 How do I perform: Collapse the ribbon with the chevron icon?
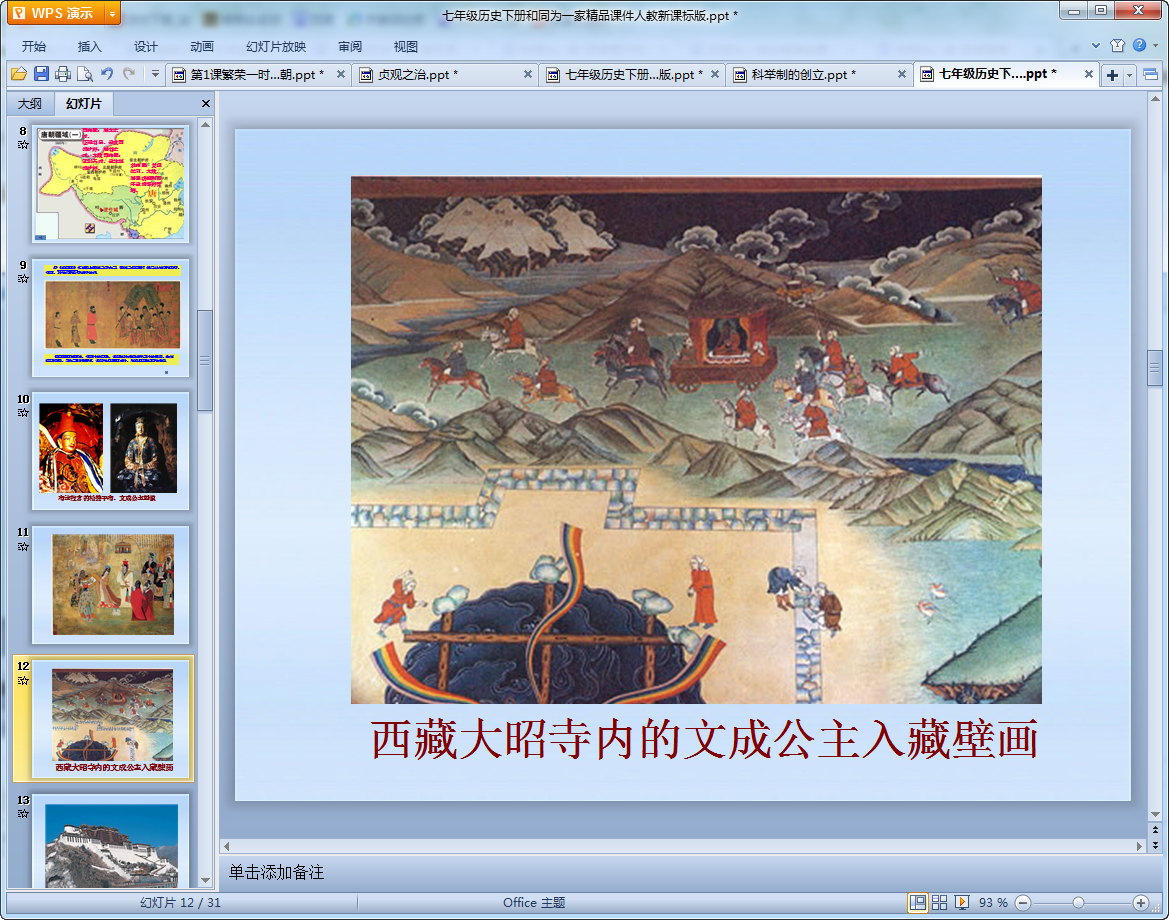click(1095, 45)
